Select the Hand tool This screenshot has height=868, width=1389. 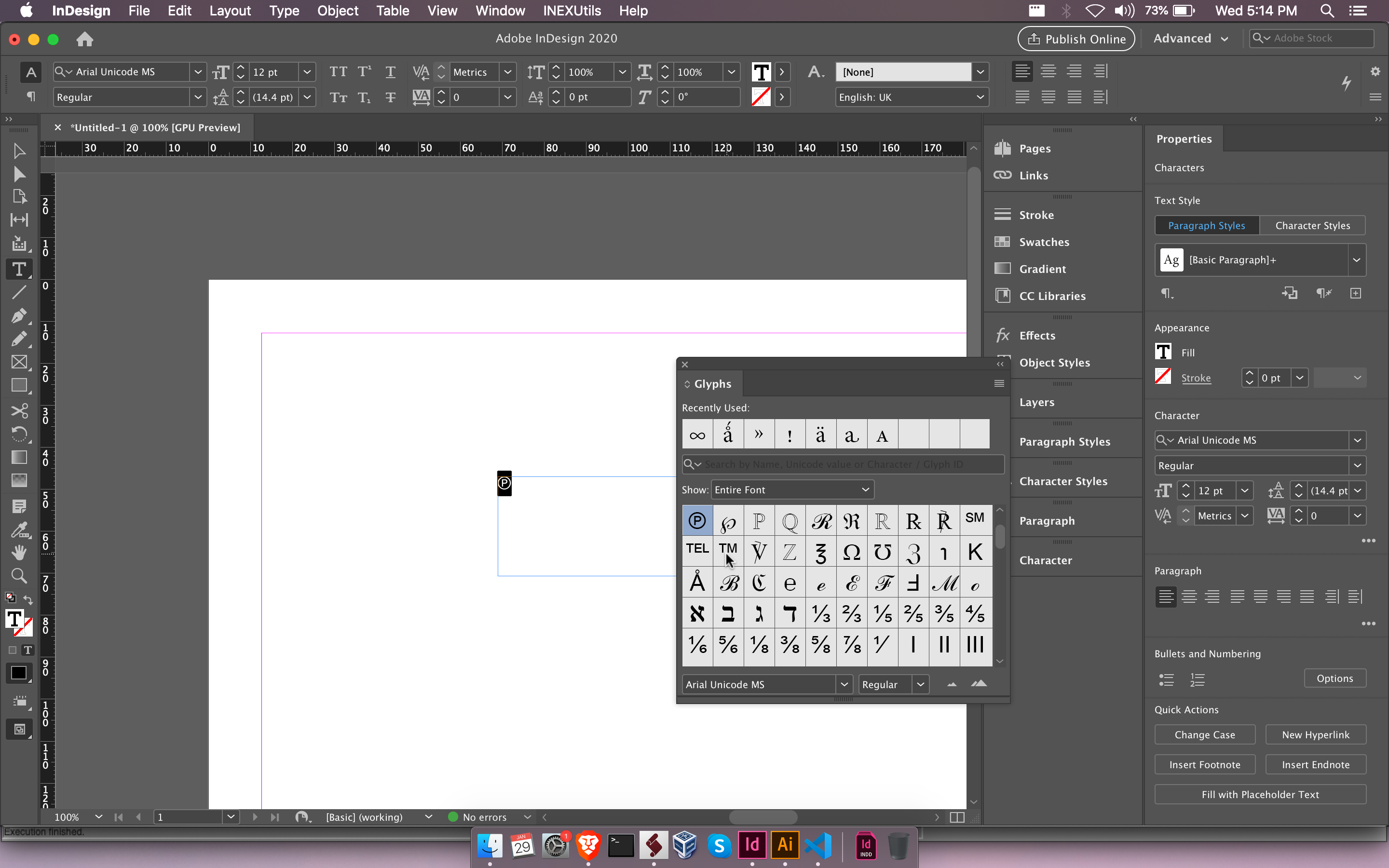tap(19, 552)
